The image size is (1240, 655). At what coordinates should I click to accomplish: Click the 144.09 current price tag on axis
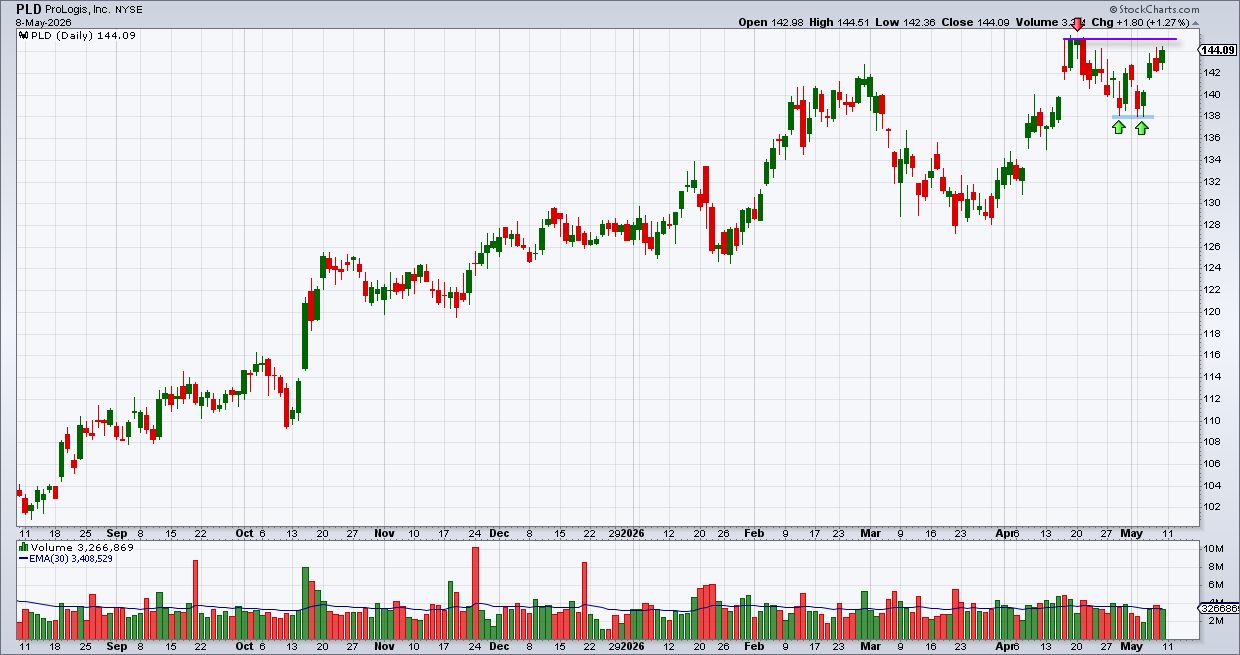[x=1217, y=50]
